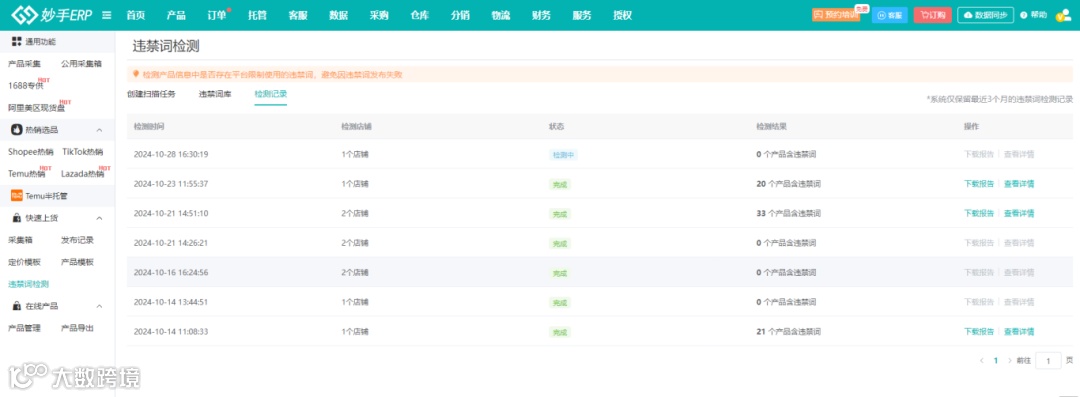Open the 数据 top menu

point(339,15)
